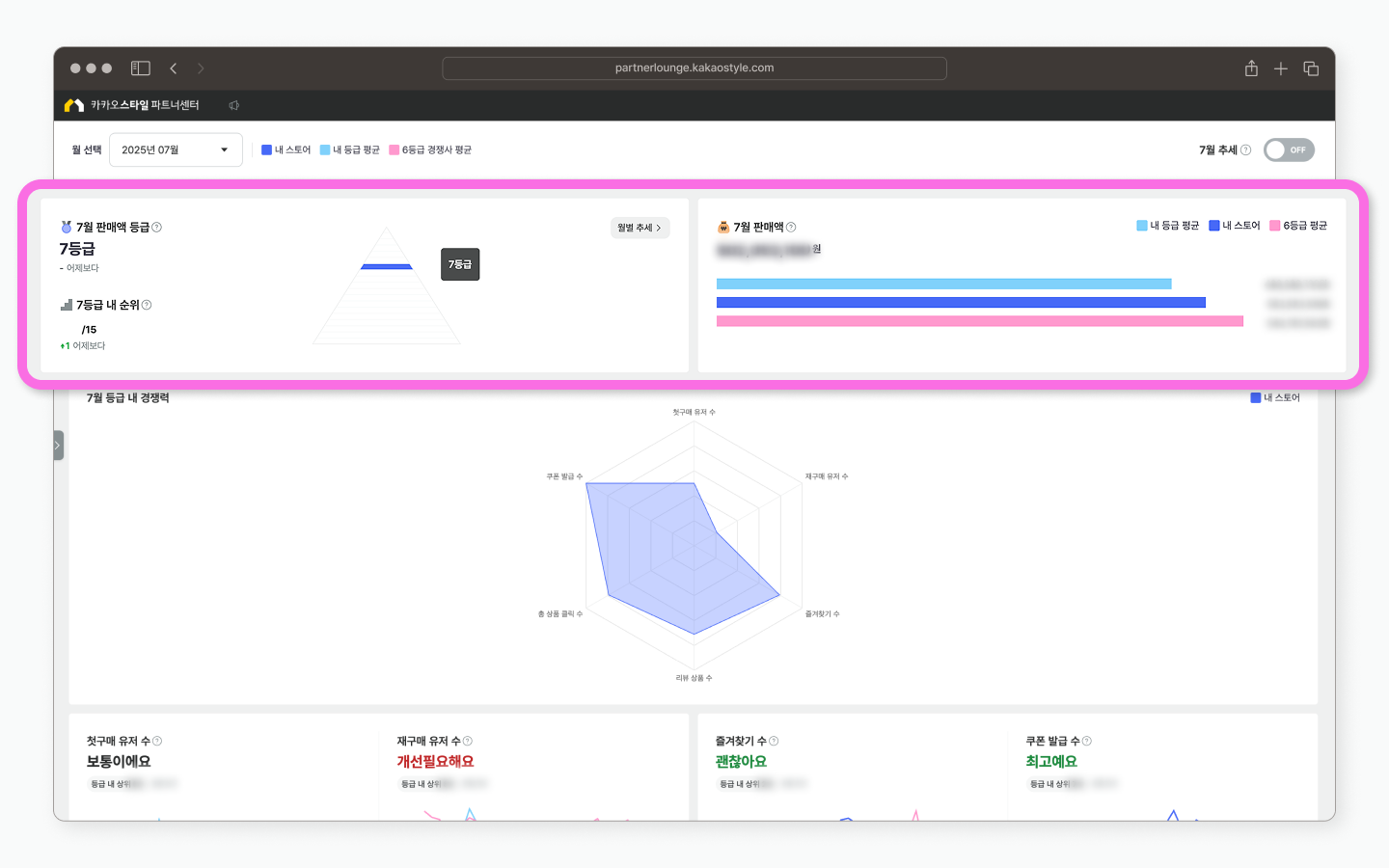This screenshot has height=868, width=1389.
Task: Click the 최고예요 status text
Action: click(1051, 761)
